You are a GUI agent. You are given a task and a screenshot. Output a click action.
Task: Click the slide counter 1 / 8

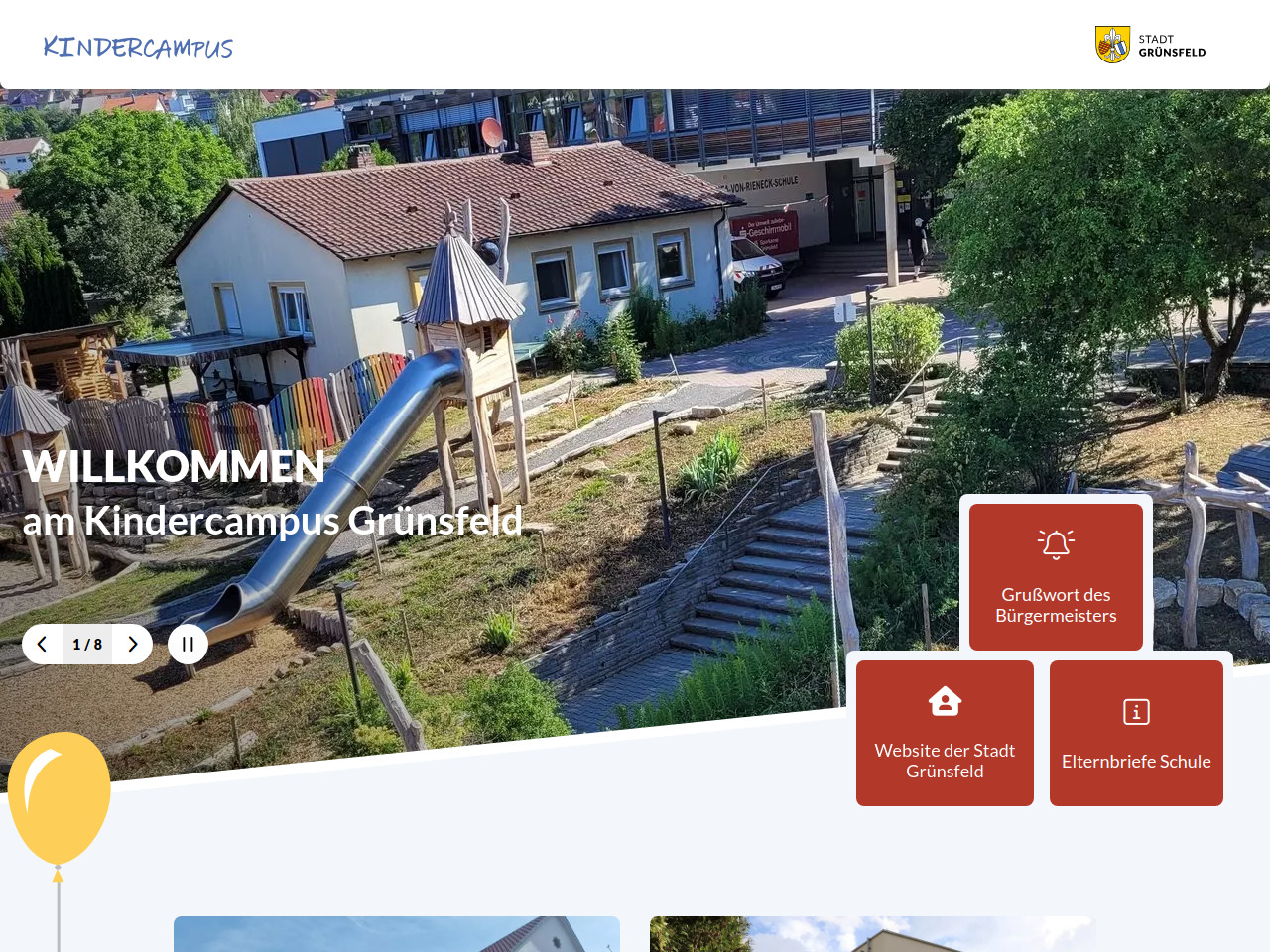87,645
